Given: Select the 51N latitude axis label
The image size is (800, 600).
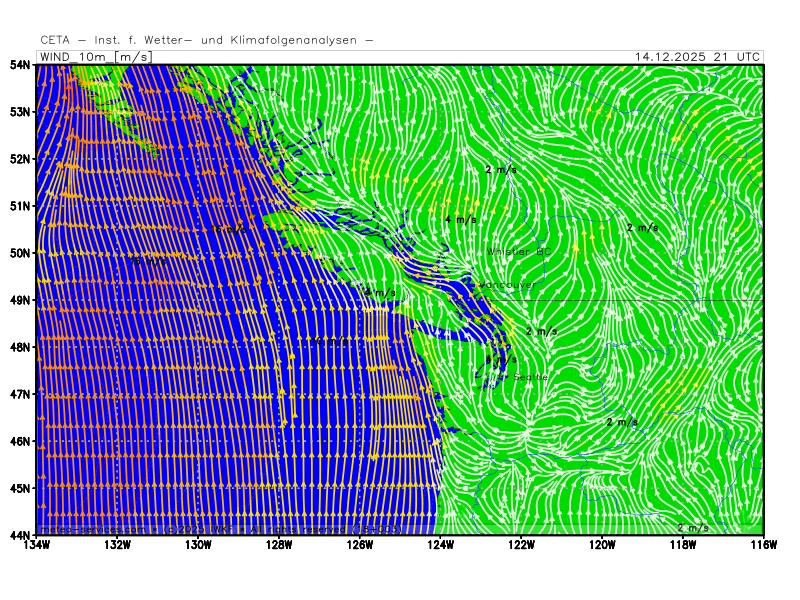Looking at the screenshot, I should (21, 206).
